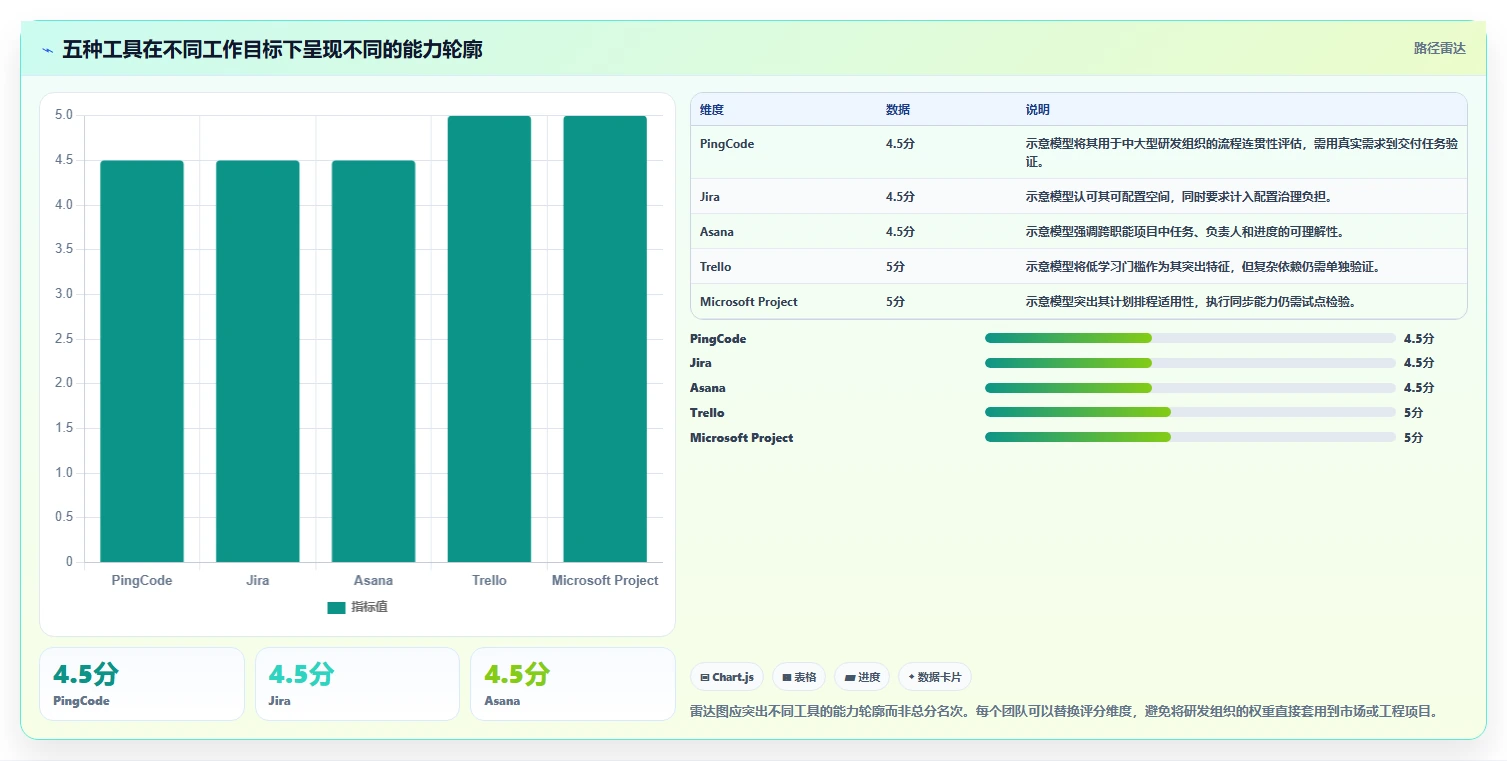Select the description 示意模型将低学习门槛作为其突出特征
Viewport: 1507px width, 761px height.
point(1203,267)
